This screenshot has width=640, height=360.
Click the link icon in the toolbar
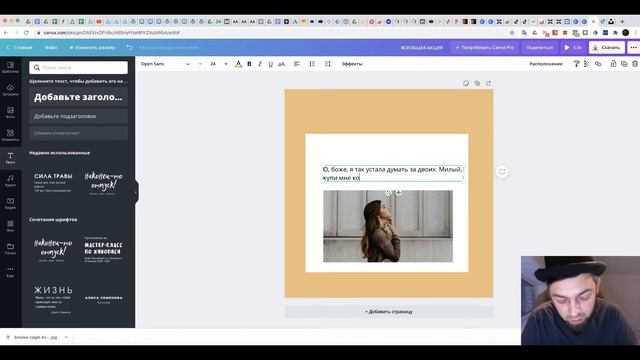pos(598,64)
